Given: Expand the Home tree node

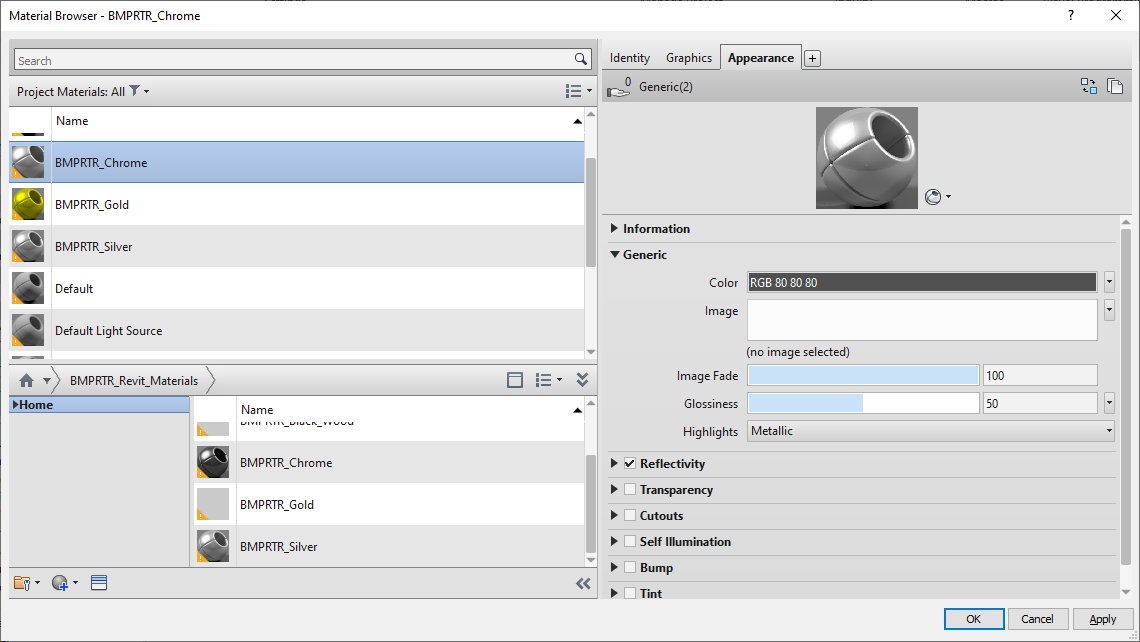Looking at the screenshot, I should click(x=15, y=404).
